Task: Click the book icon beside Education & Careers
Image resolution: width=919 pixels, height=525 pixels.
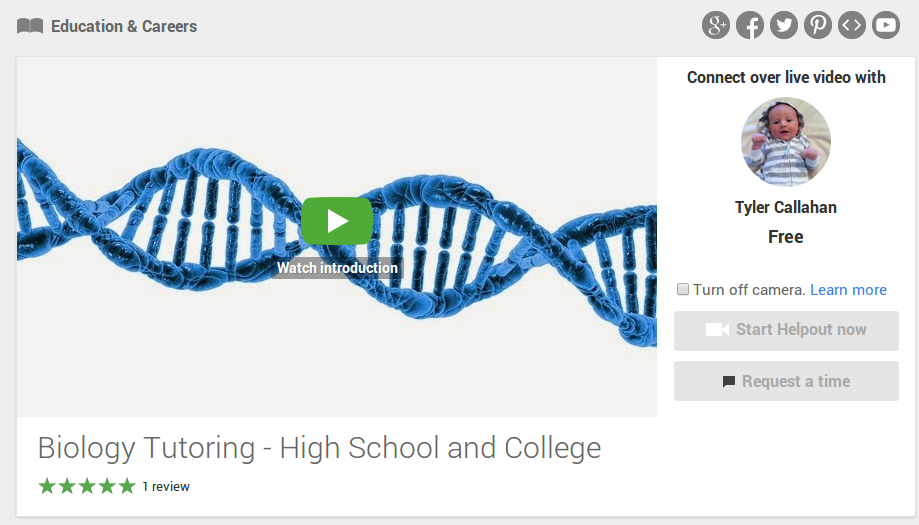Action: (x=30, y=26)
